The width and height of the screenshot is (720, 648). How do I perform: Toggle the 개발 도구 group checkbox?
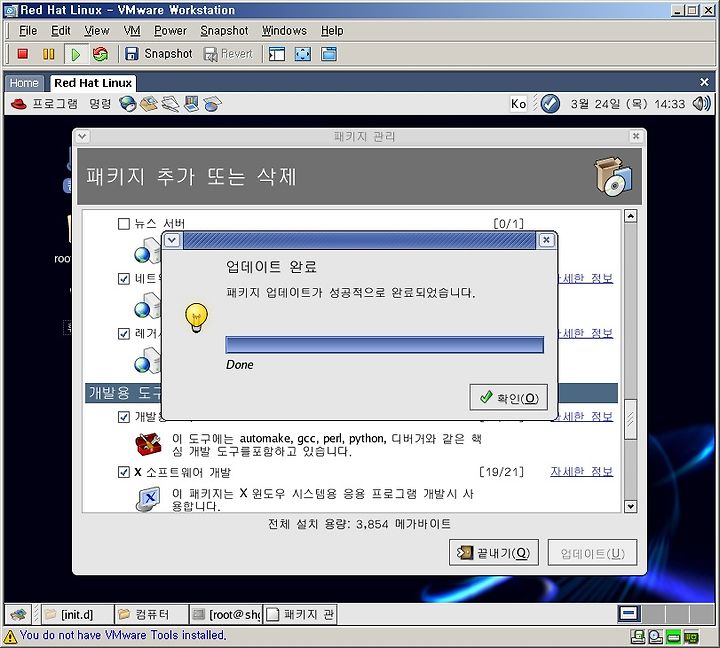point(124,417)
